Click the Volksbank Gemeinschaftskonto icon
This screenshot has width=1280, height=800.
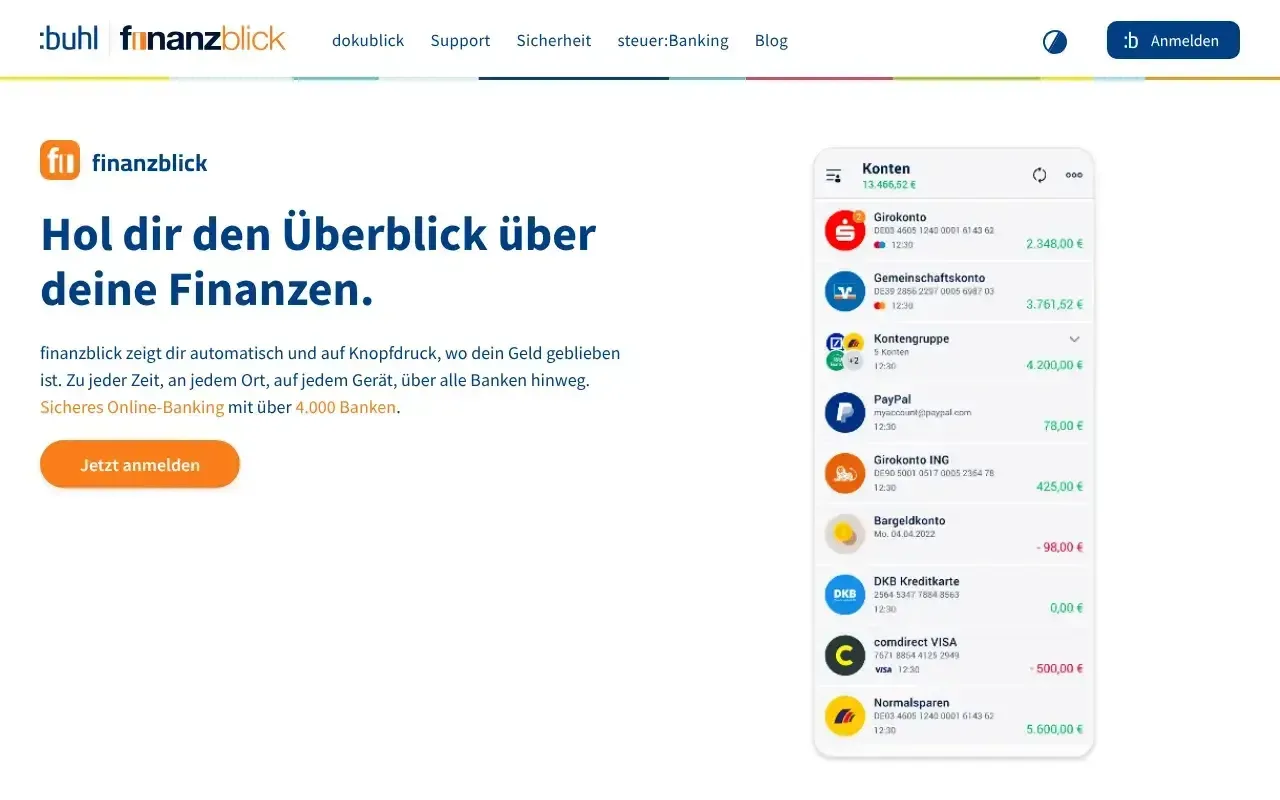click(844, 289)
